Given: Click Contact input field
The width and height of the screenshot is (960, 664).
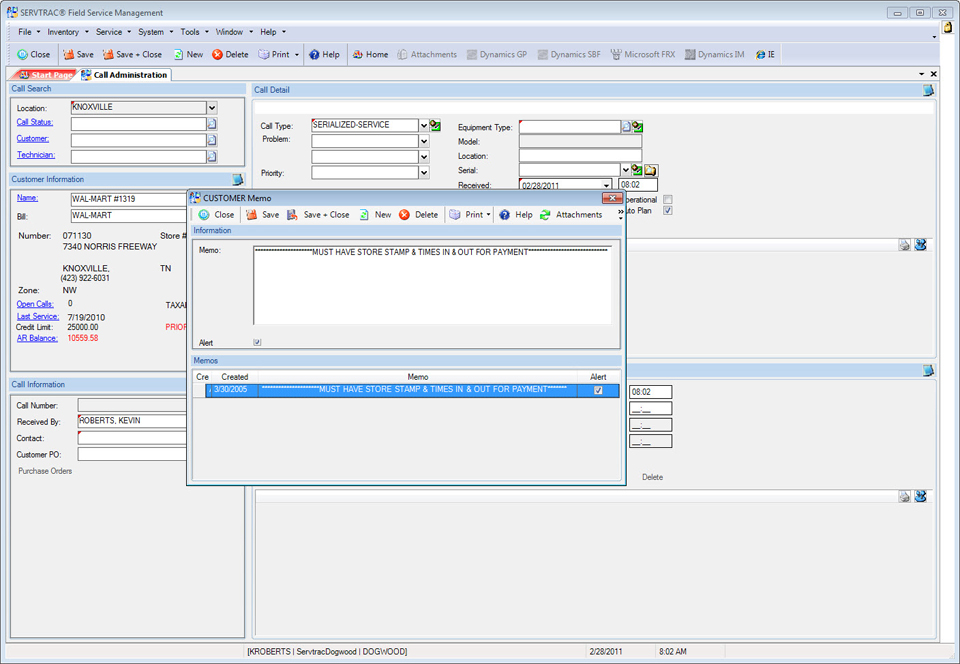Looking at the screenshot, I should (132, 438).
